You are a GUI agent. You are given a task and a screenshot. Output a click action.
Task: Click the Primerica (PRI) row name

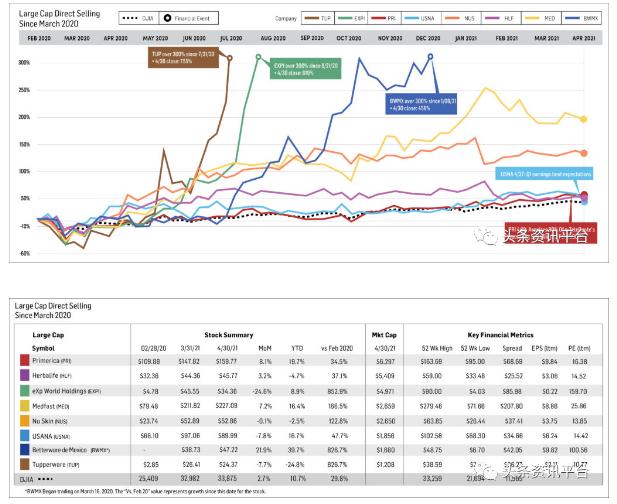pos(52,361)
